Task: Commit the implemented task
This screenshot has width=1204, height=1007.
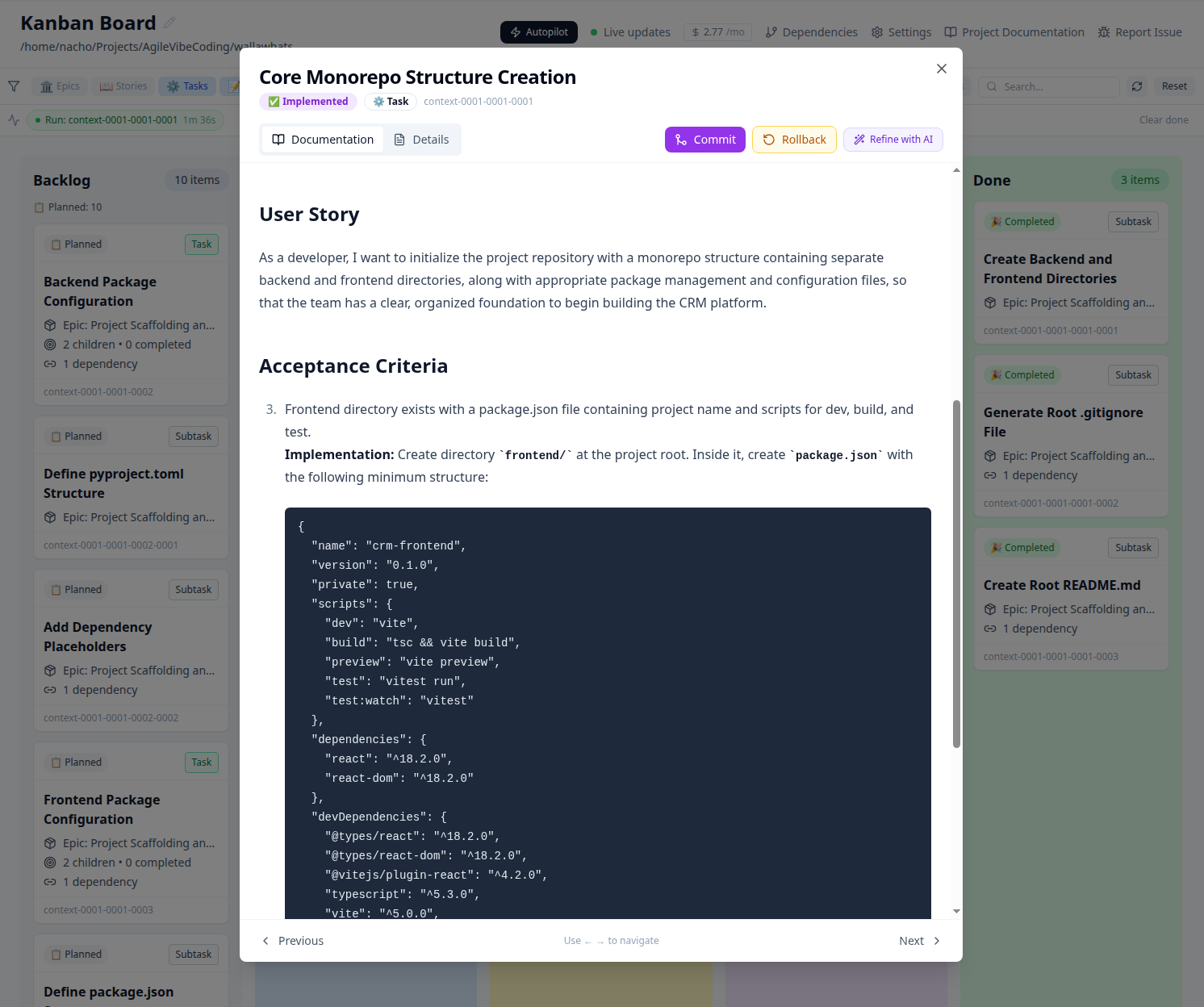Action: coord(704,139)
